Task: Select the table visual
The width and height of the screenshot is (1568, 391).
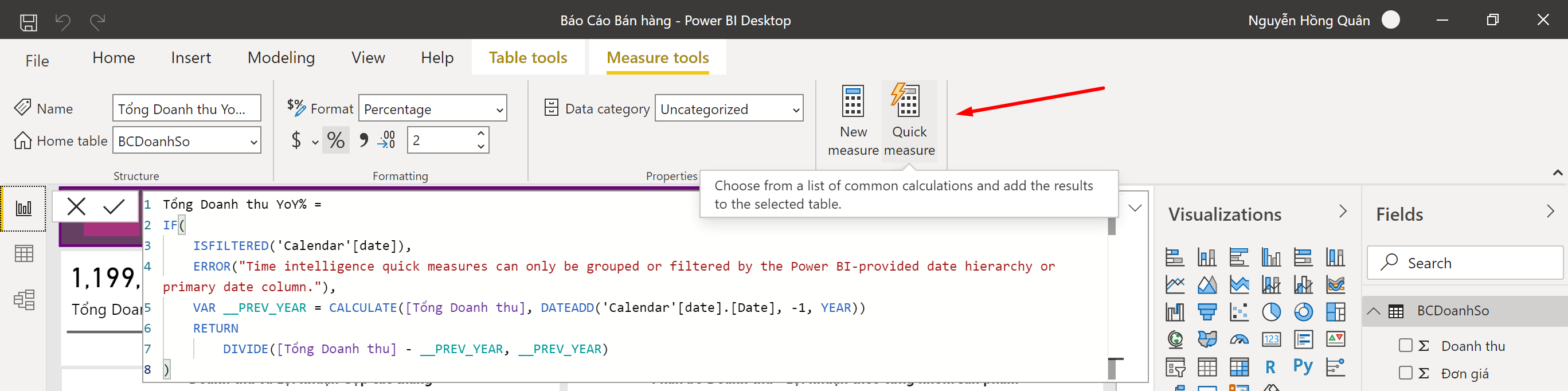Action: (x=1207, y=367)
